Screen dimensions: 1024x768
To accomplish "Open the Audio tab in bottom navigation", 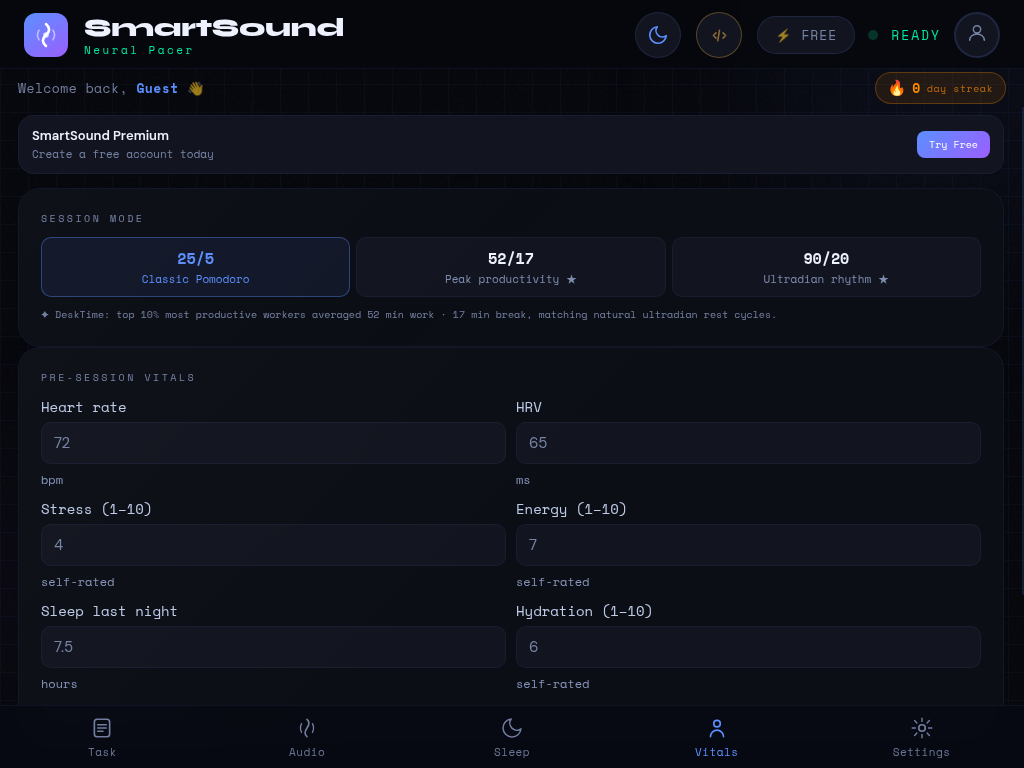I will (x=307, y=737).
